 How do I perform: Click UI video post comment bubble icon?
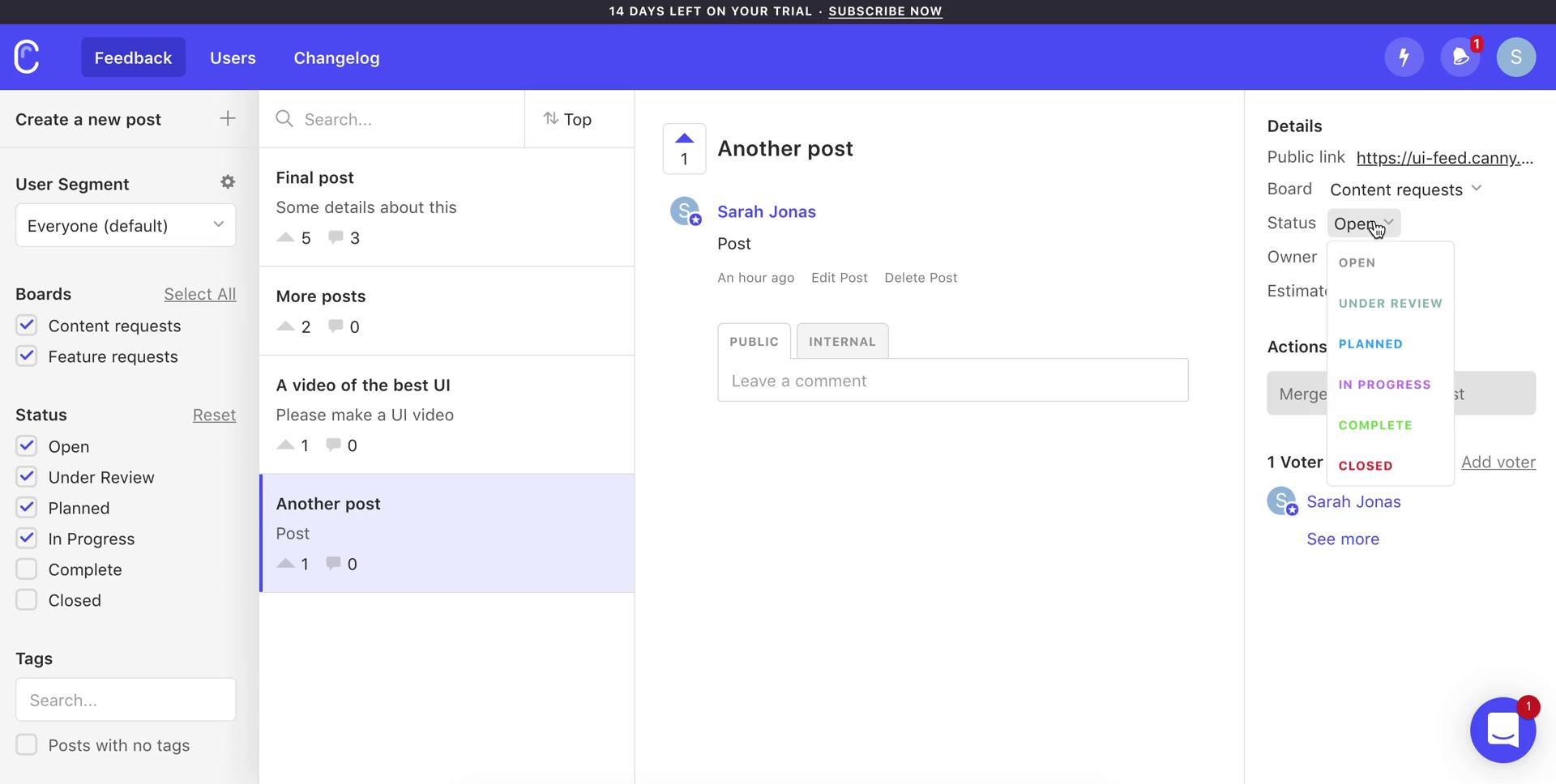333,445
